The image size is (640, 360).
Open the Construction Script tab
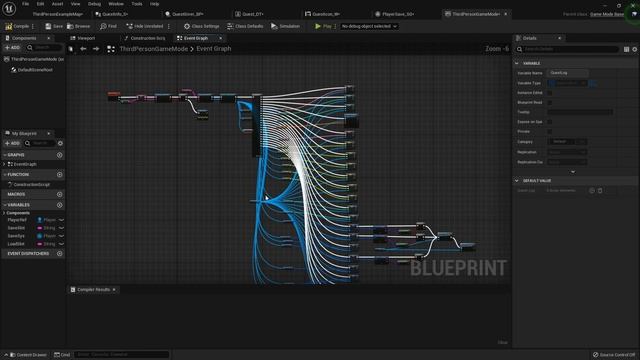[144, 38]
